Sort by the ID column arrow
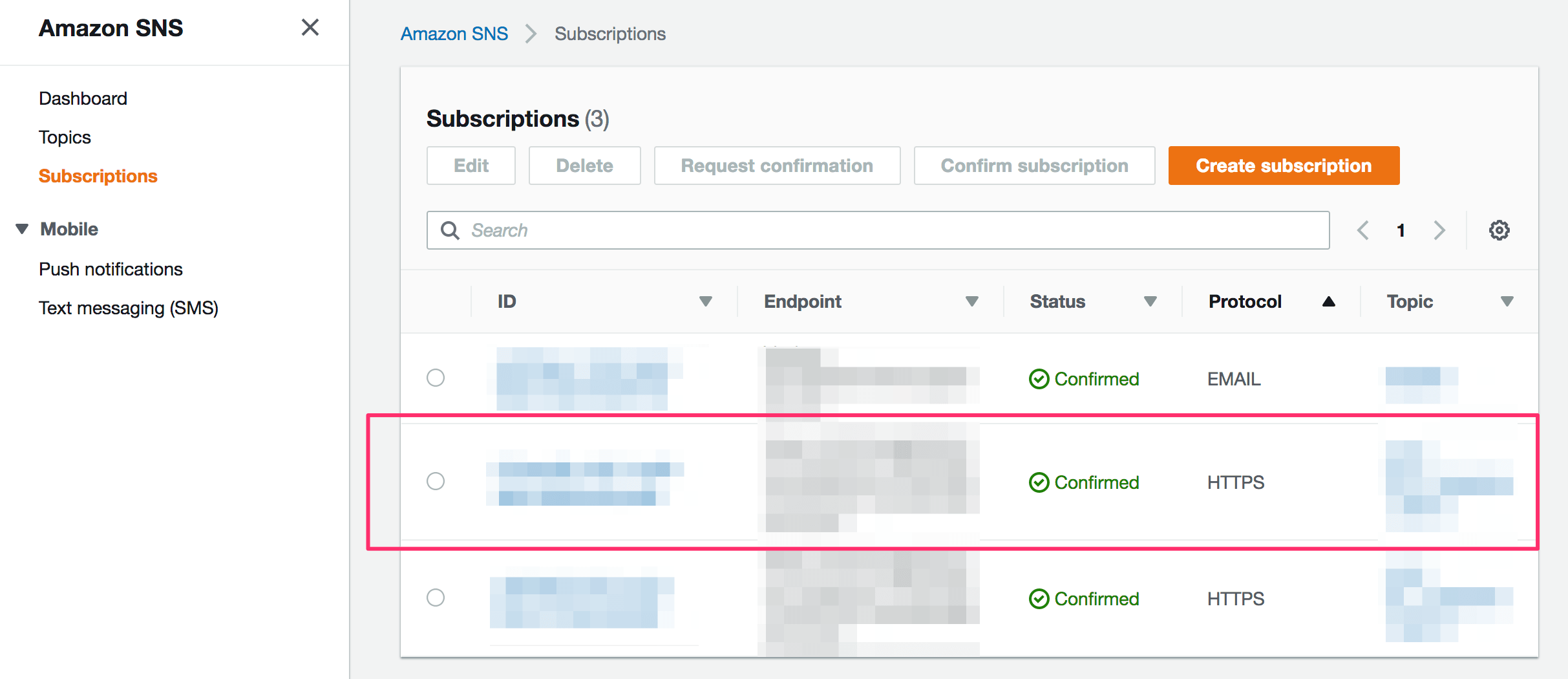 click(705, 301)
